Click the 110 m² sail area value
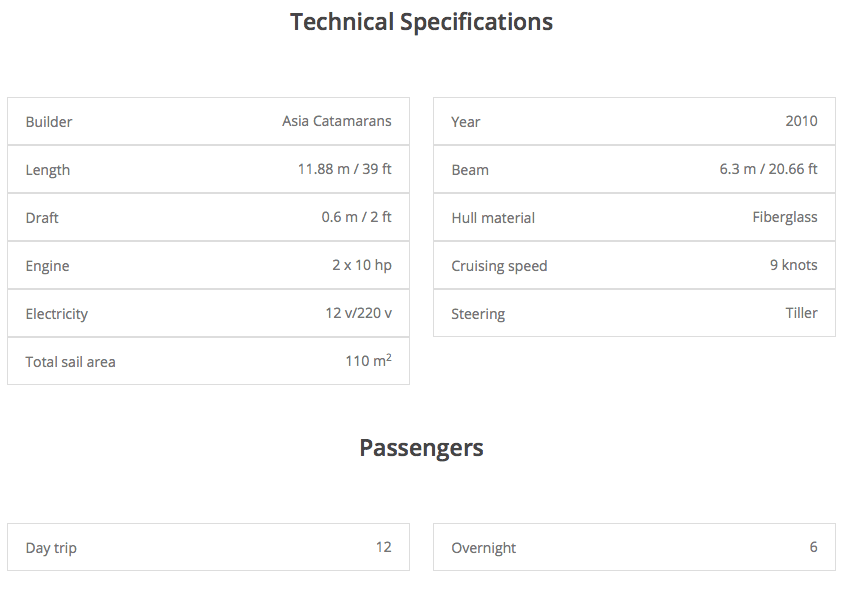The image size is (846, 606). (x=367, y=361)
